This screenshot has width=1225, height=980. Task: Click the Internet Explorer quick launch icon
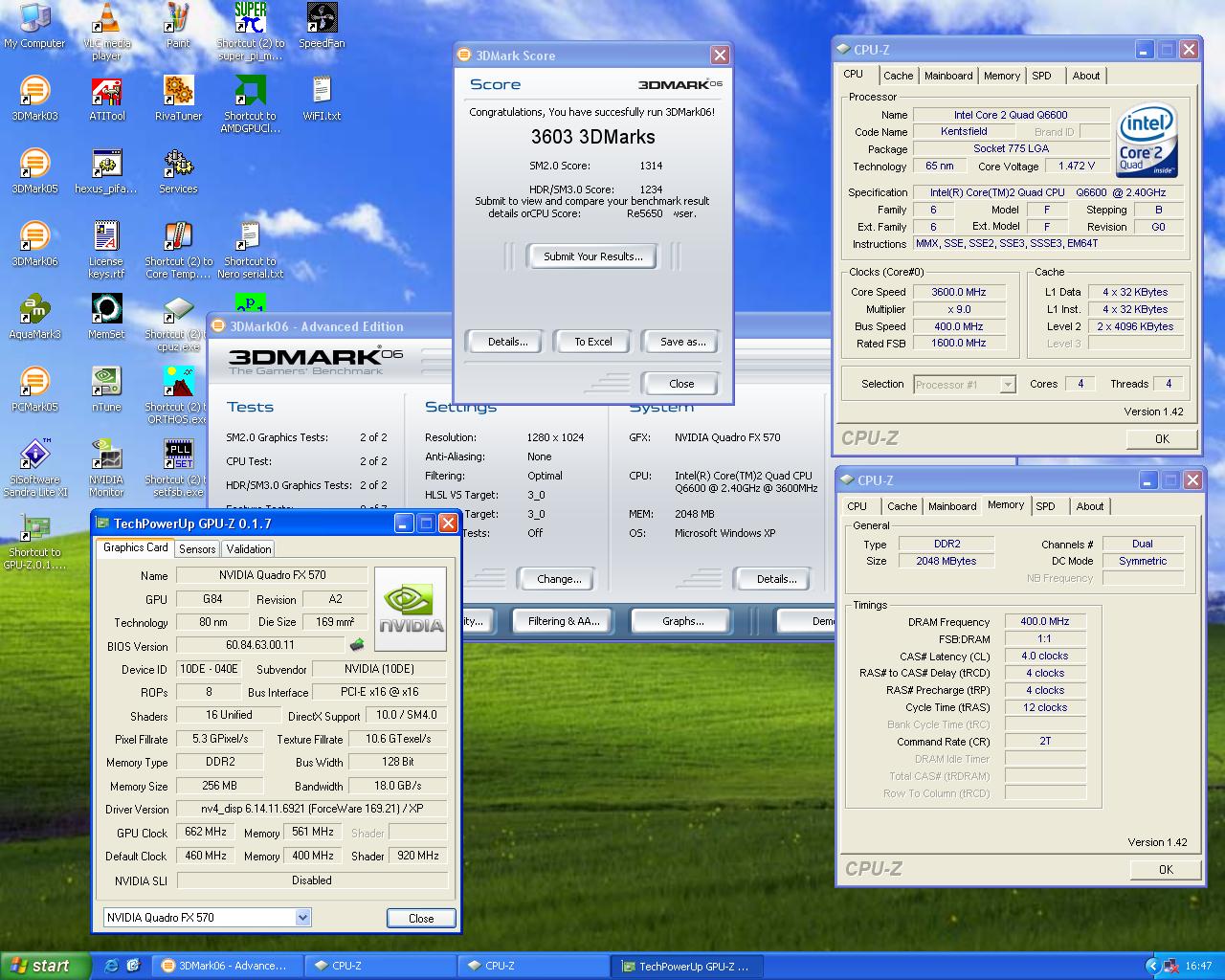pos(111,966)
